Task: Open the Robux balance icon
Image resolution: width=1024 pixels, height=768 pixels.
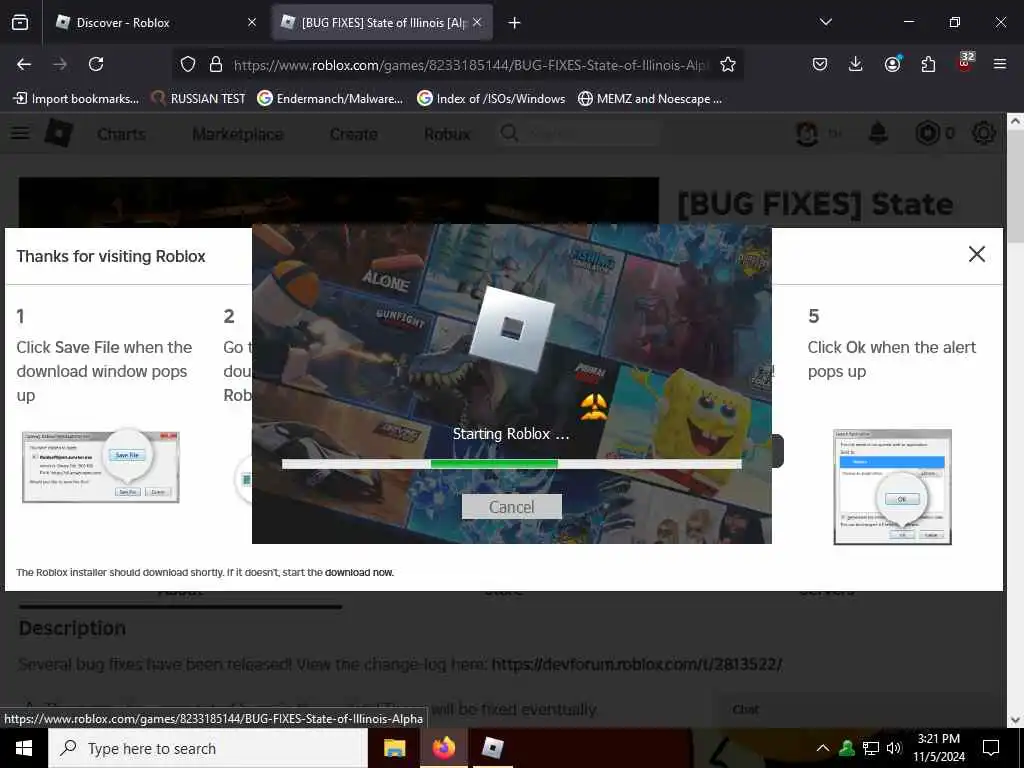Action: click(x=927, y=133)
